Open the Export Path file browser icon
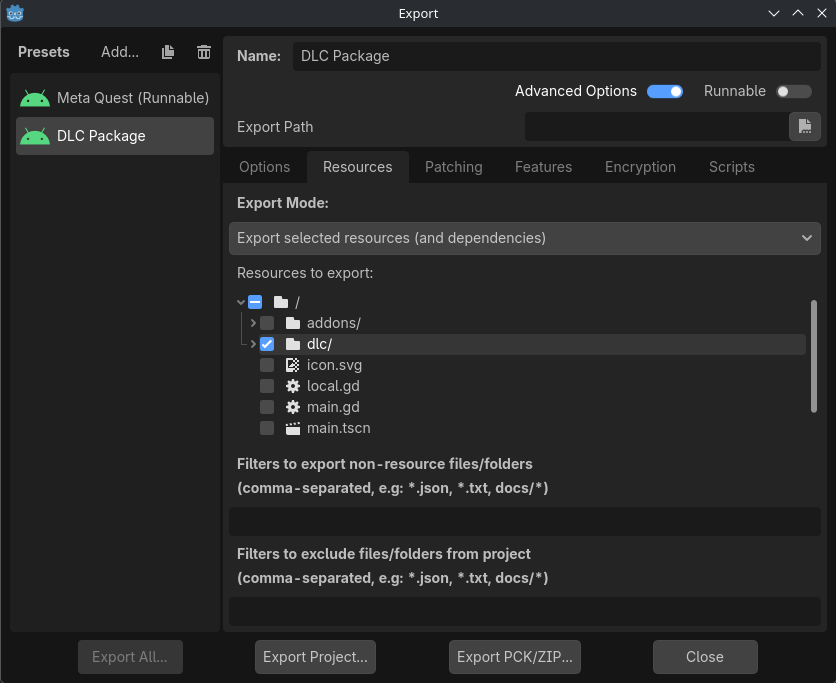Screen dimensions: 836x683 point(805,127)
